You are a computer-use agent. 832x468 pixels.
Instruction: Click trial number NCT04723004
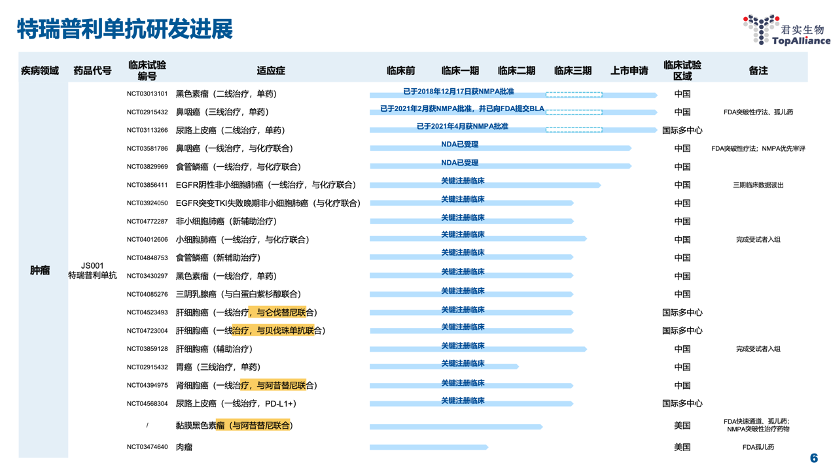(147, 331)
